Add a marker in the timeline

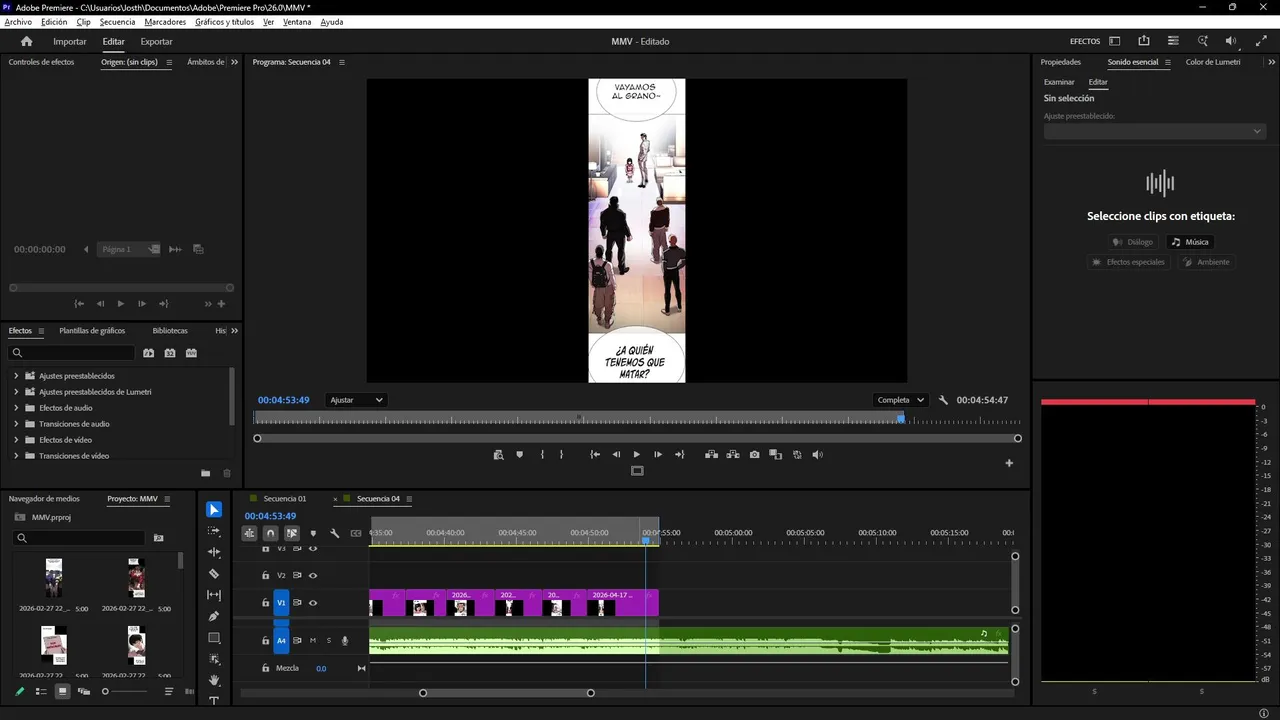coord(313,533)
